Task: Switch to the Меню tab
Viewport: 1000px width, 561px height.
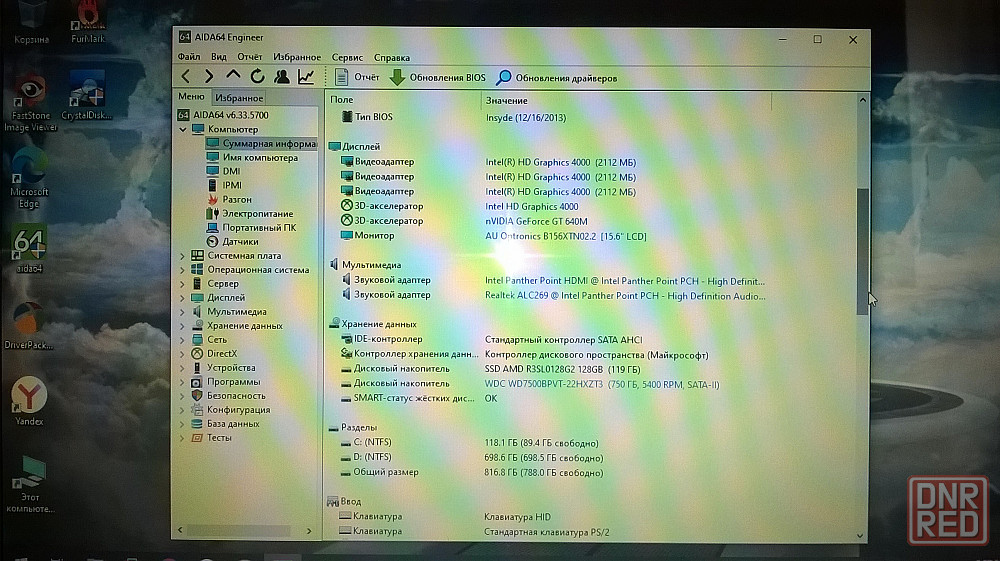Action: 191,96
